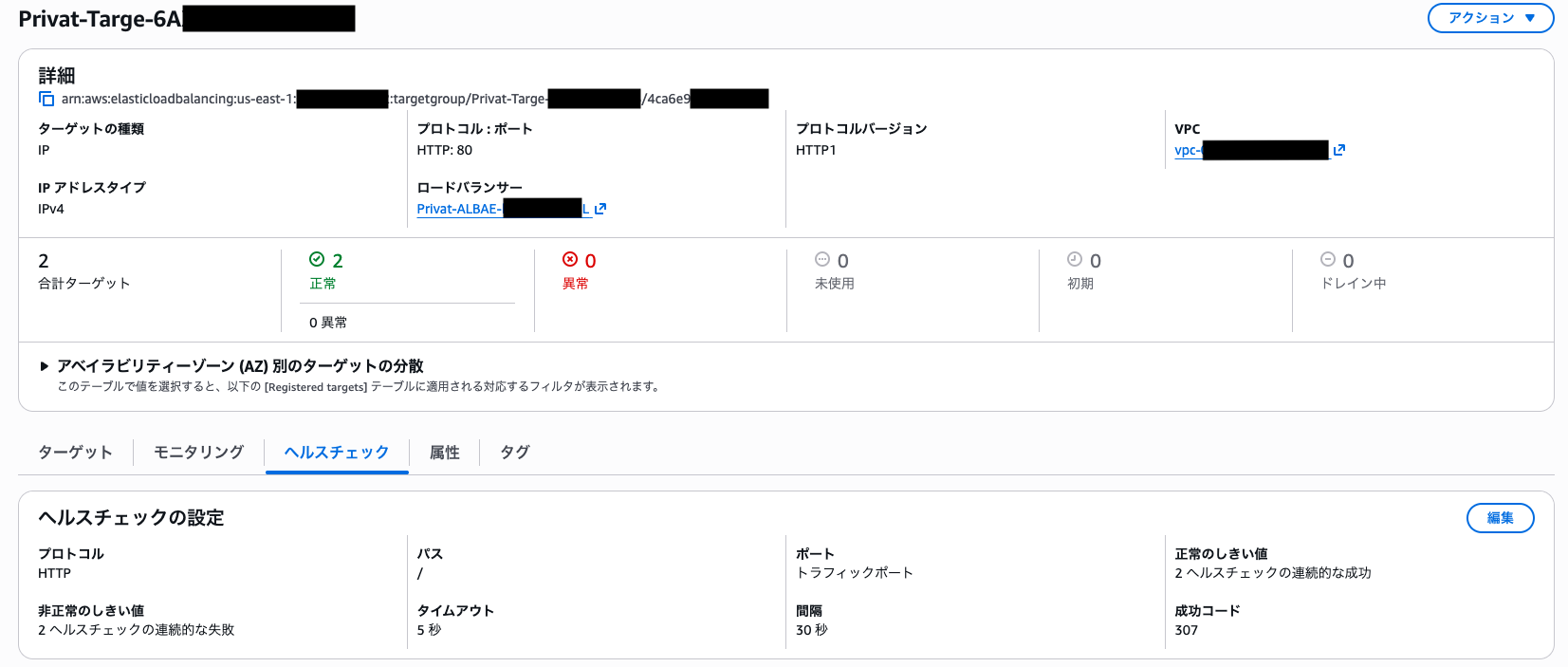Switch to the ターゲット tab
The width and height of the screenshot is (1568, 667).
(76, 453)
